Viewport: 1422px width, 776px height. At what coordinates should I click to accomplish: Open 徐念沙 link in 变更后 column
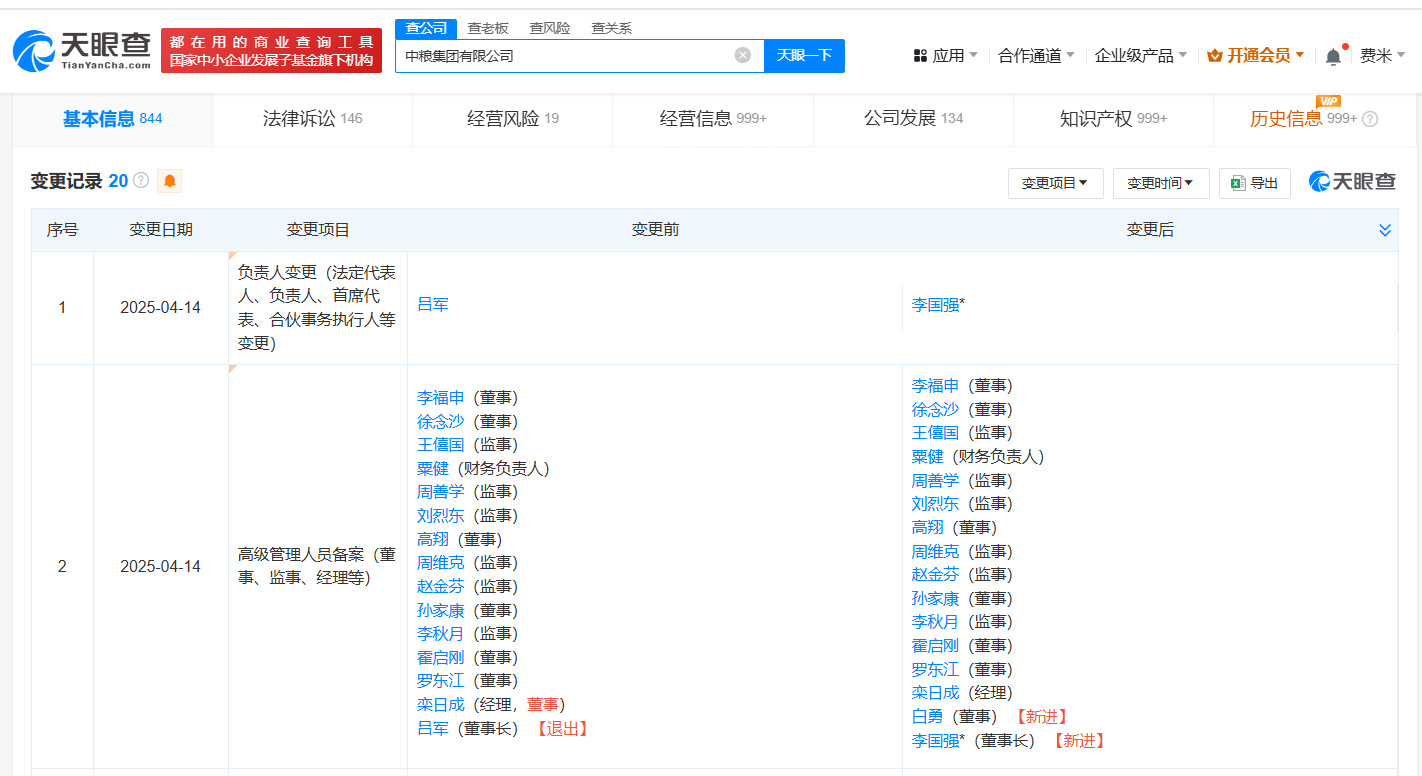(935, 409)
